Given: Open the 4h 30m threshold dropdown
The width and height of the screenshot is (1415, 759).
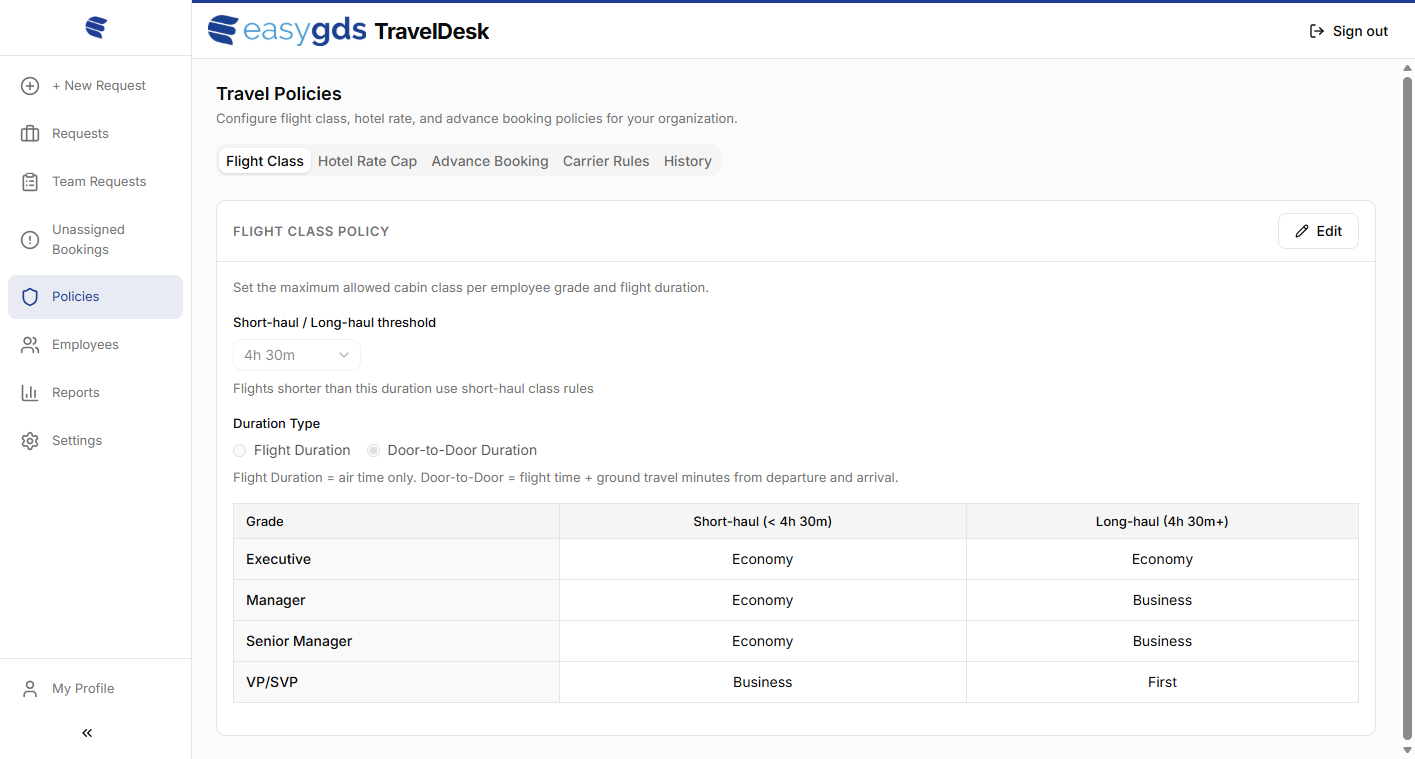Looking at the screenshot, I should click(x=296, y=355).
